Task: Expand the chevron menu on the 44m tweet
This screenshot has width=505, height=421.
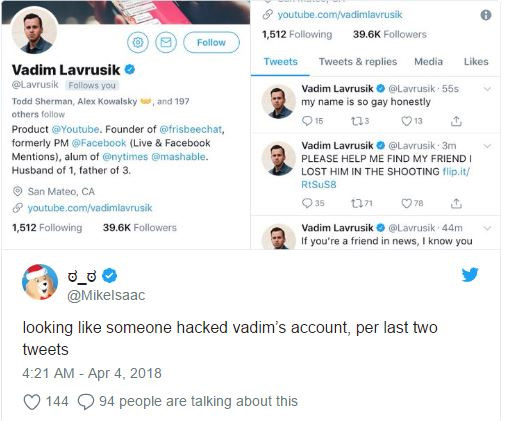Action: pyautogui.click(x=487, y=228)
